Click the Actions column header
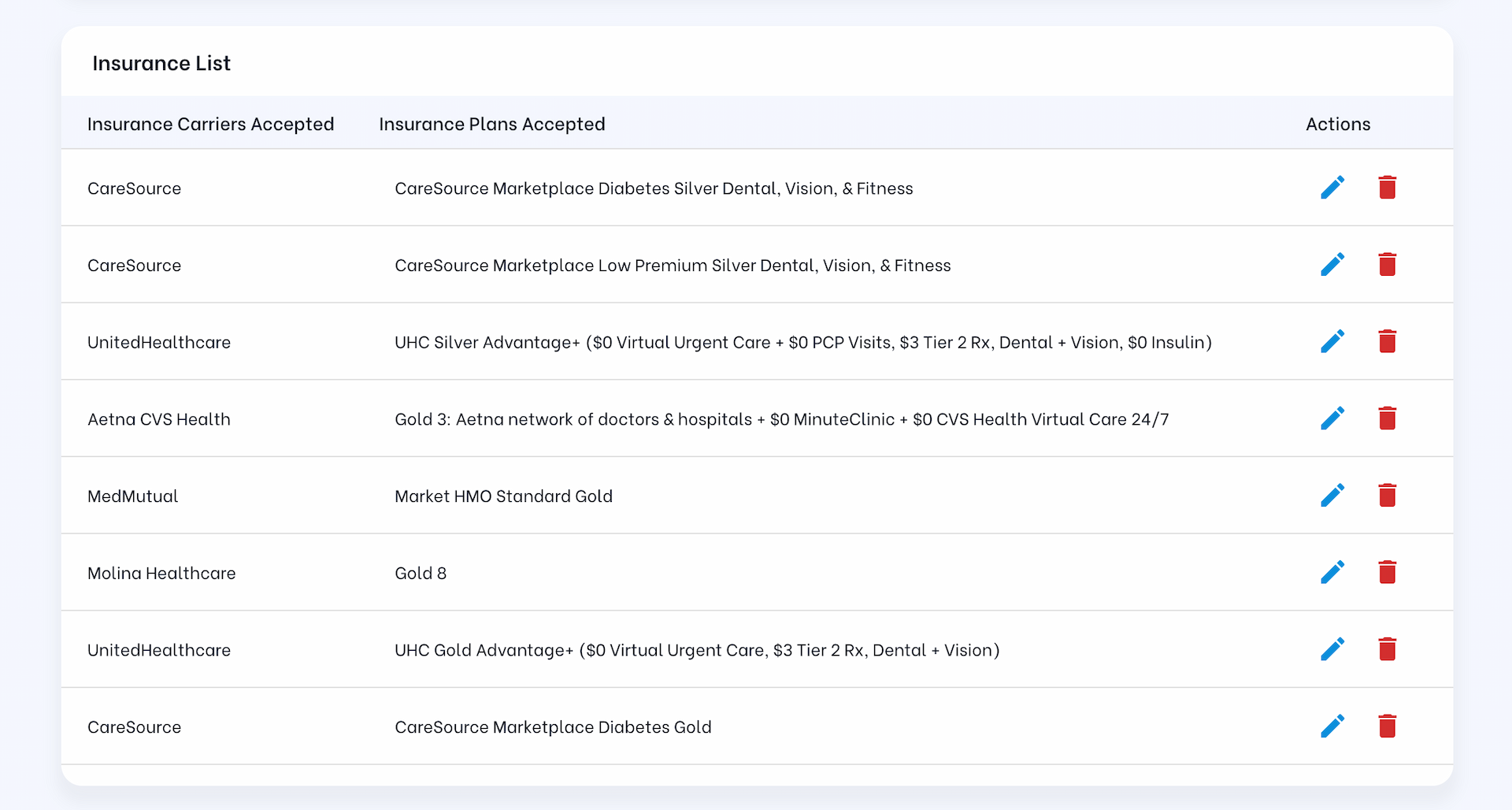The height and width of the screenshot is (810, 1512). click(1338, 124)
